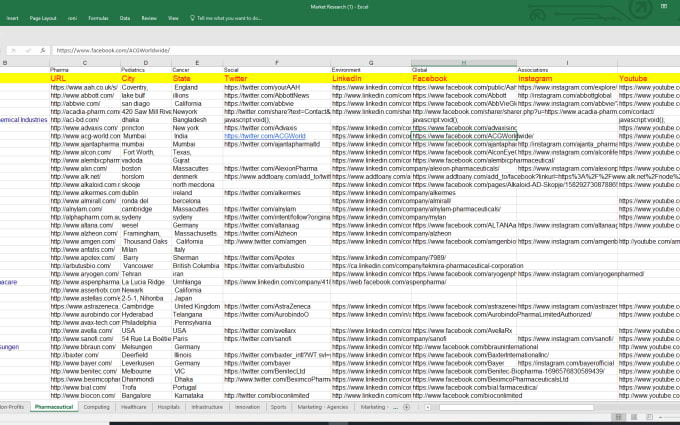This screenshot has width=680, height=425.
Task: Select the 'Leverkusen' city cell
Action: [146, 363]
